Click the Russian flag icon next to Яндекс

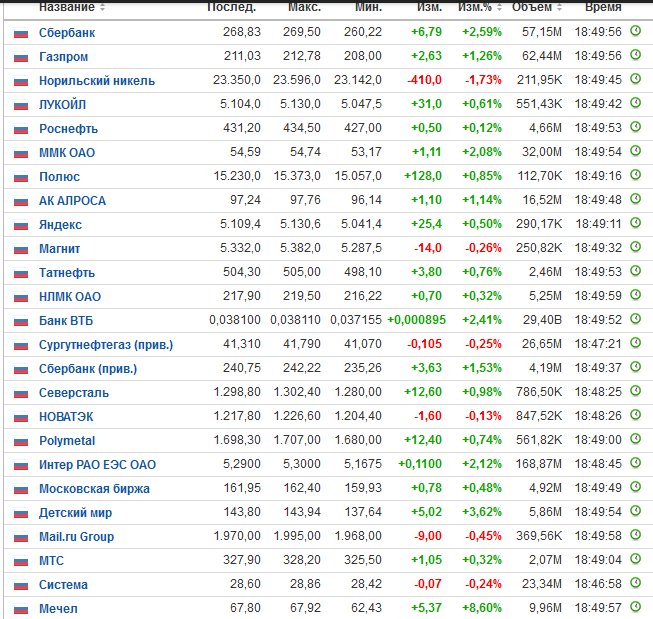21,226
